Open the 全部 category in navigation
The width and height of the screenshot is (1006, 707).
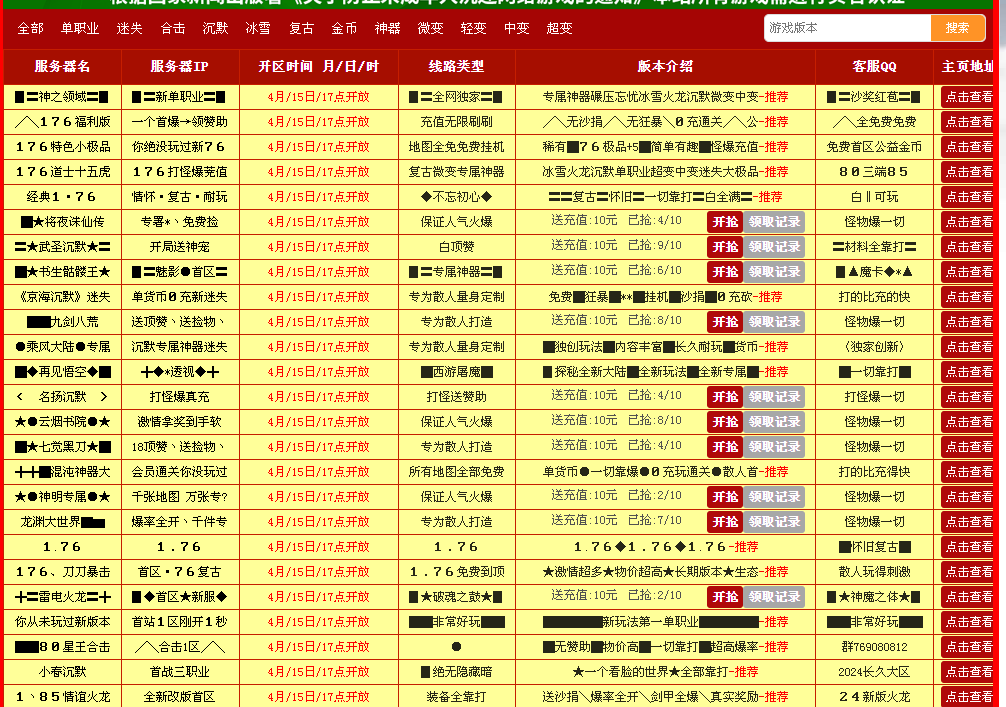pos(31,29)
